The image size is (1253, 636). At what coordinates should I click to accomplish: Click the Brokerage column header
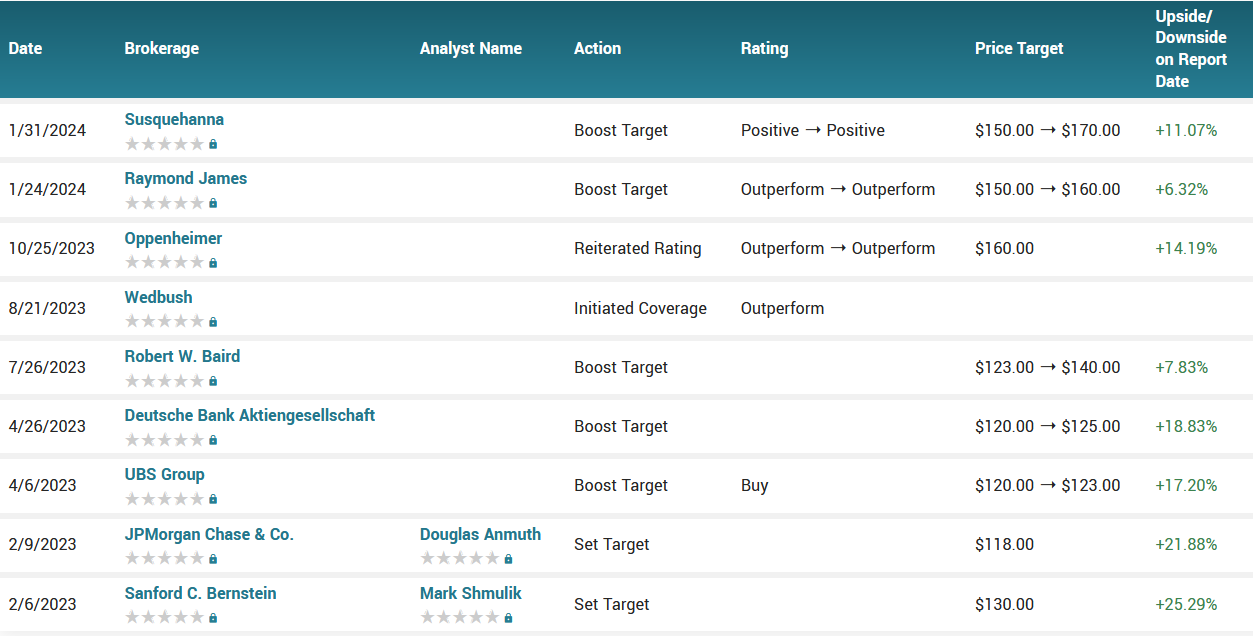coord(161,48)
